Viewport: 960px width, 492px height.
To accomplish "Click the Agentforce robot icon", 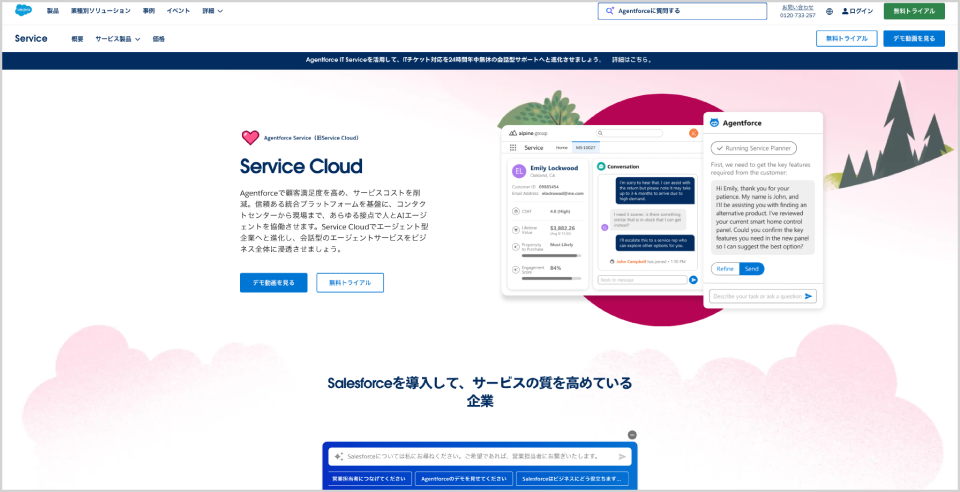I will [x=714, y=122].
